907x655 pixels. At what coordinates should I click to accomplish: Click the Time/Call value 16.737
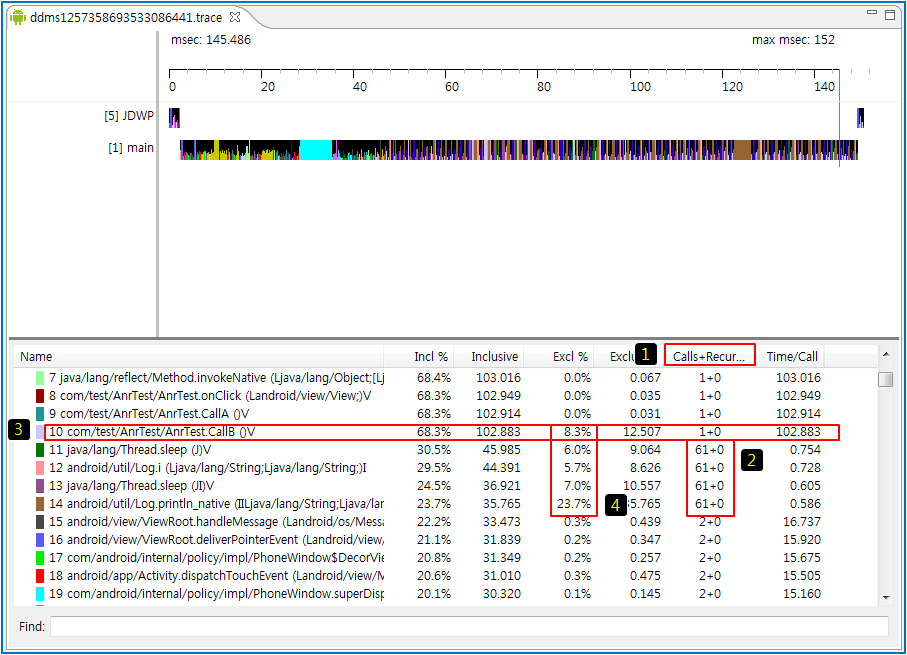pos(802,521)
